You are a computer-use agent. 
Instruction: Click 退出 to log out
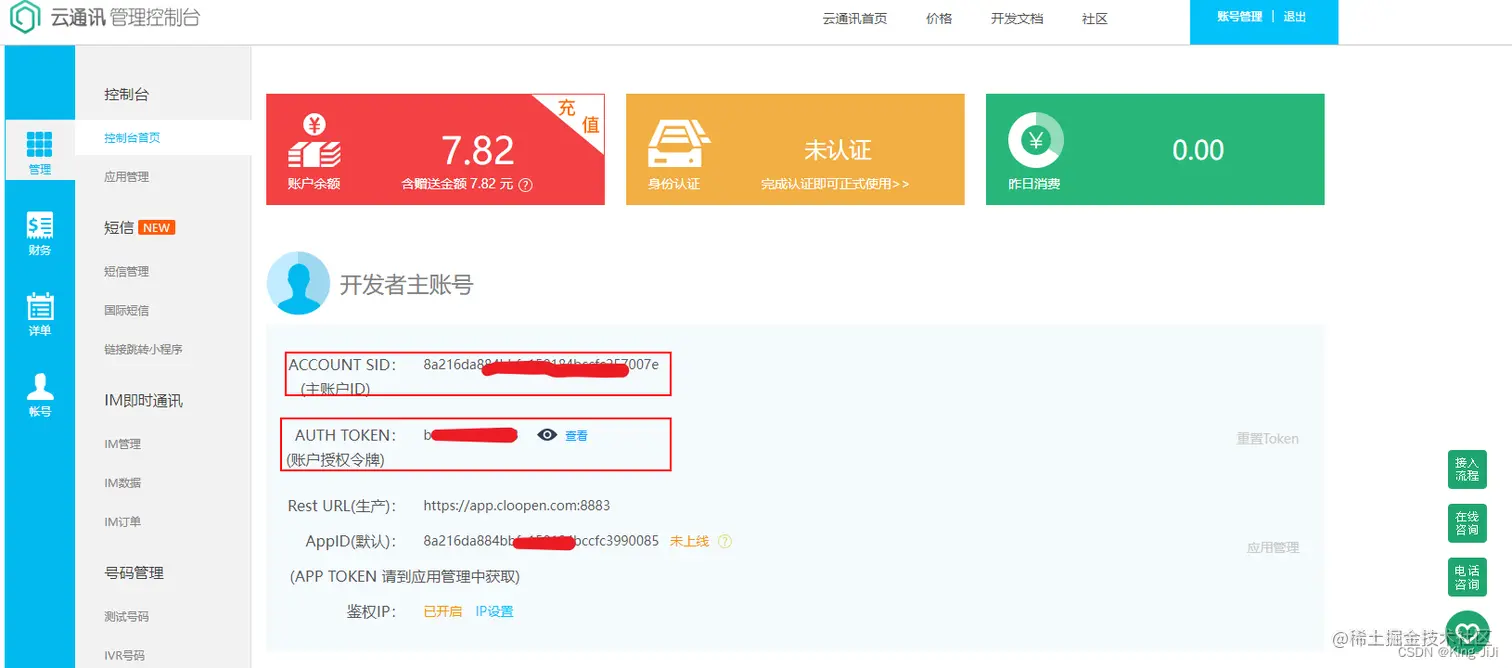[1295, 17]
